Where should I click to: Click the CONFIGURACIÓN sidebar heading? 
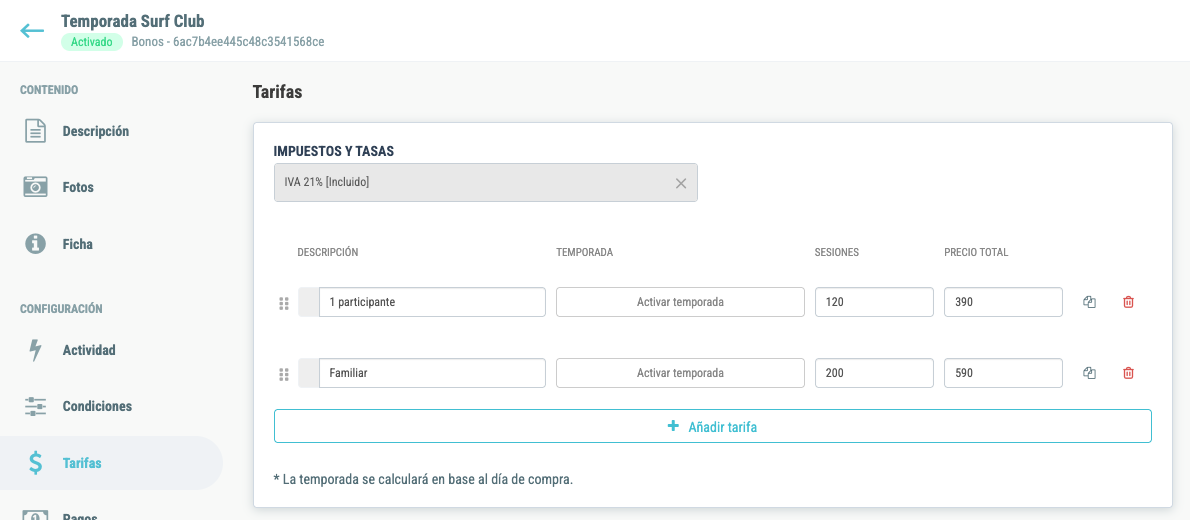(x=61, y=309)
